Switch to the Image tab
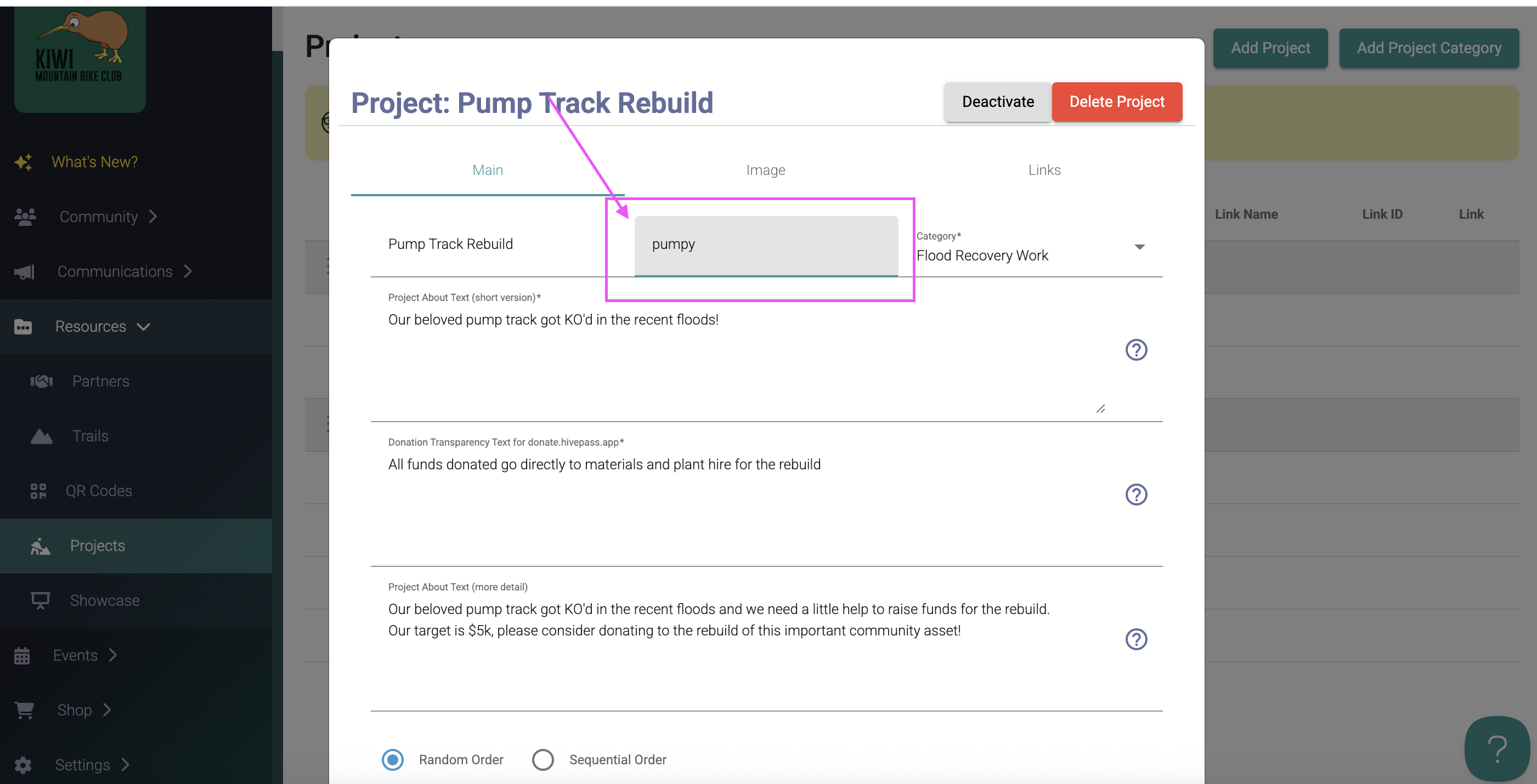1537x784 pixels. [x=766, y=171]
